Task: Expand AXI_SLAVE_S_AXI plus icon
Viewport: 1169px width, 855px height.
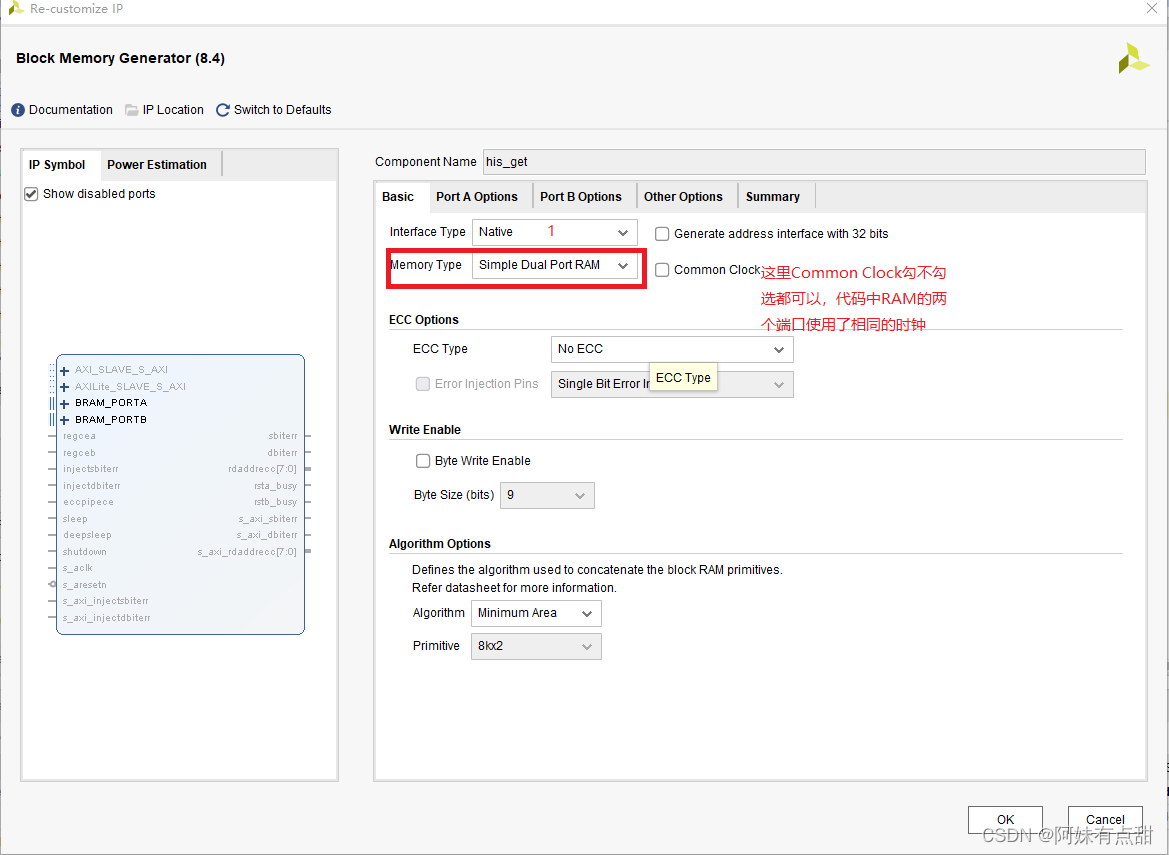Action: [x=65, y=370]
